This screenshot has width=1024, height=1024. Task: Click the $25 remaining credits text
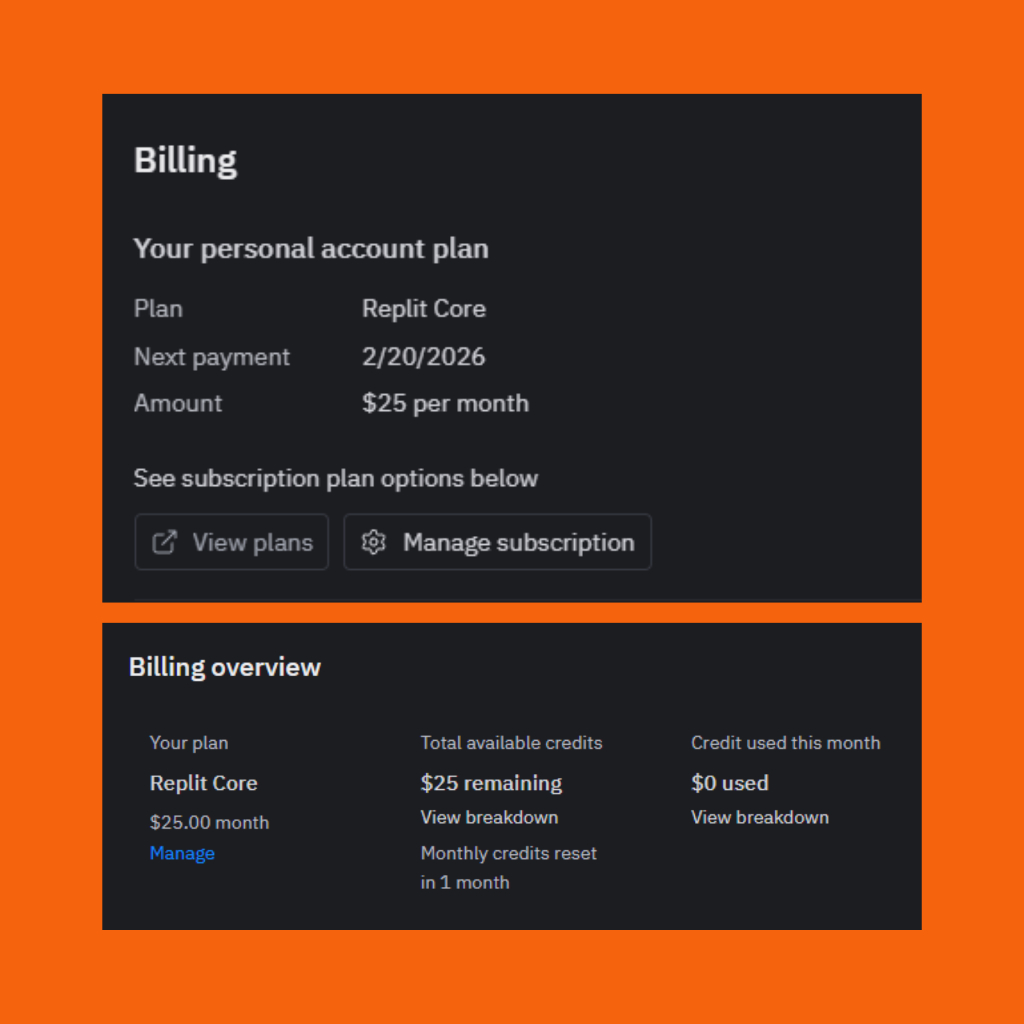point(491,783)
